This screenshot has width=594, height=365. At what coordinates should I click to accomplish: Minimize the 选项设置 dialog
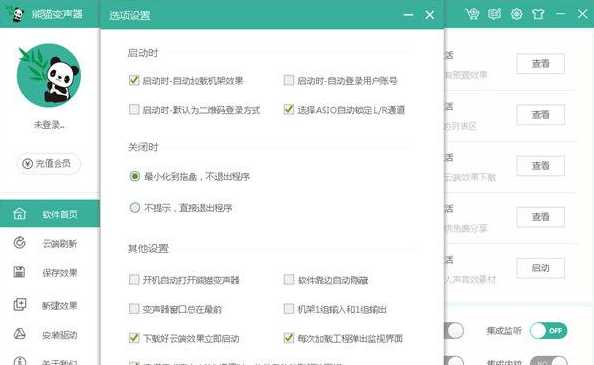tap(408, 15)
